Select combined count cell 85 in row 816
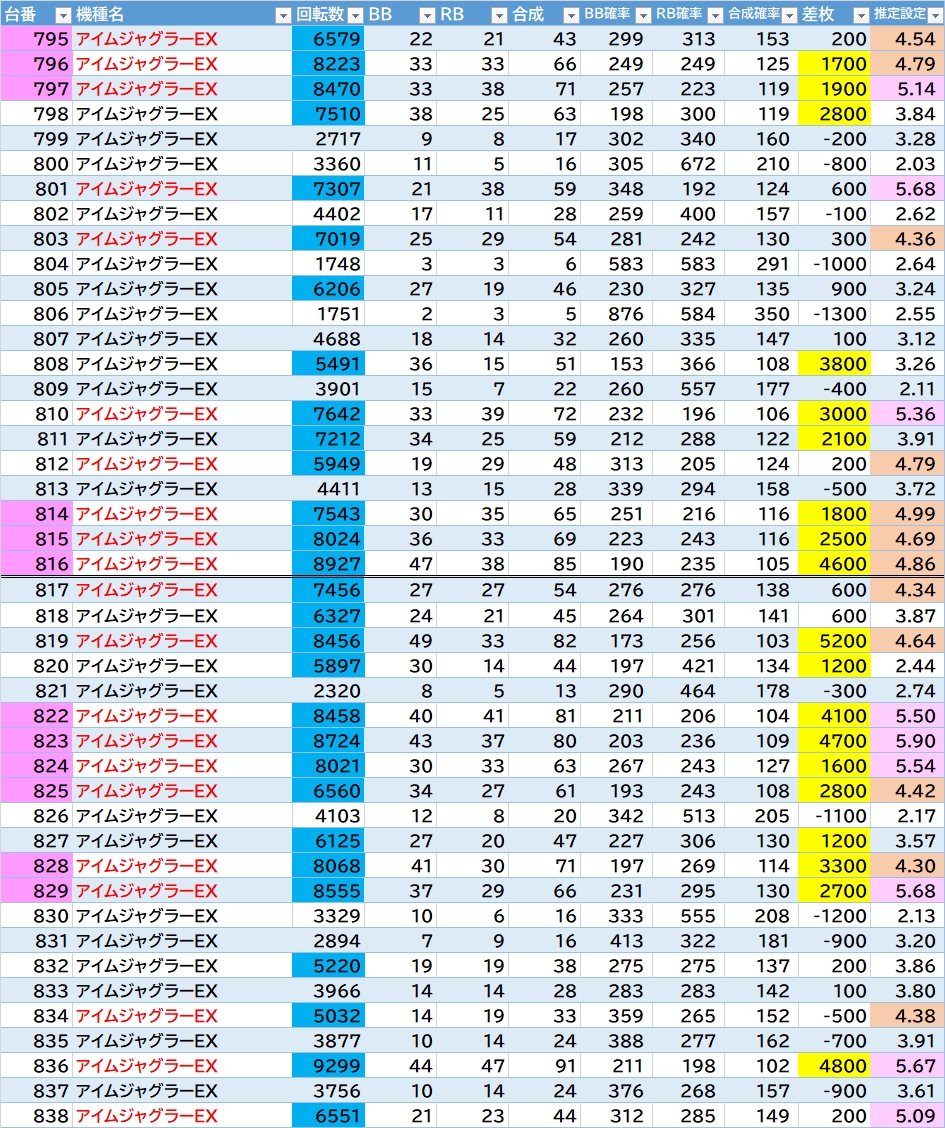This screenshot has height=1128, width=945. 544,564
